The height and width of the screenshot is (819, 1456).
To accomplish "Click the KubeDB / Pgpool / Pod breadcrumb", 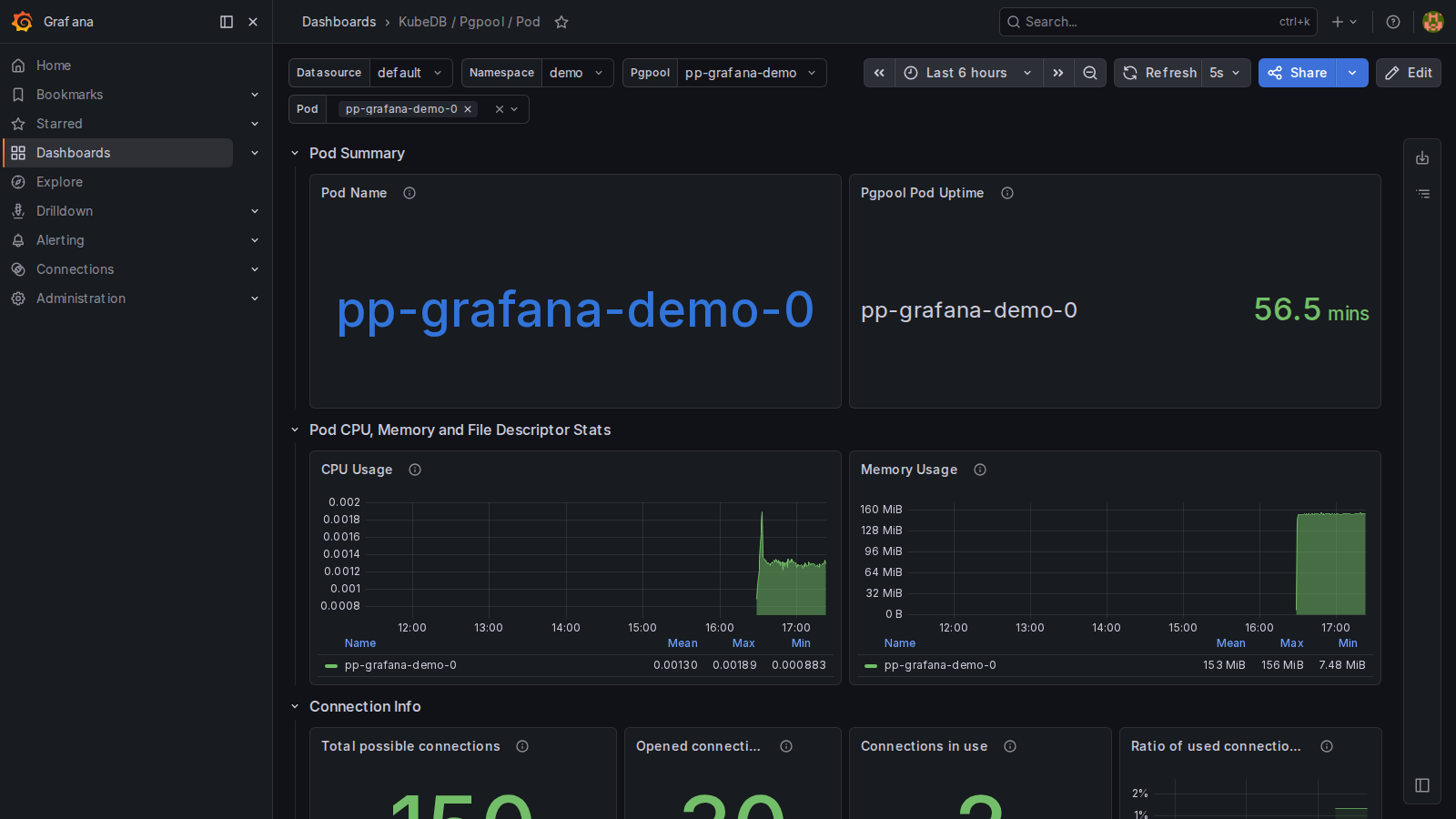I will click(x=470, y=22).
